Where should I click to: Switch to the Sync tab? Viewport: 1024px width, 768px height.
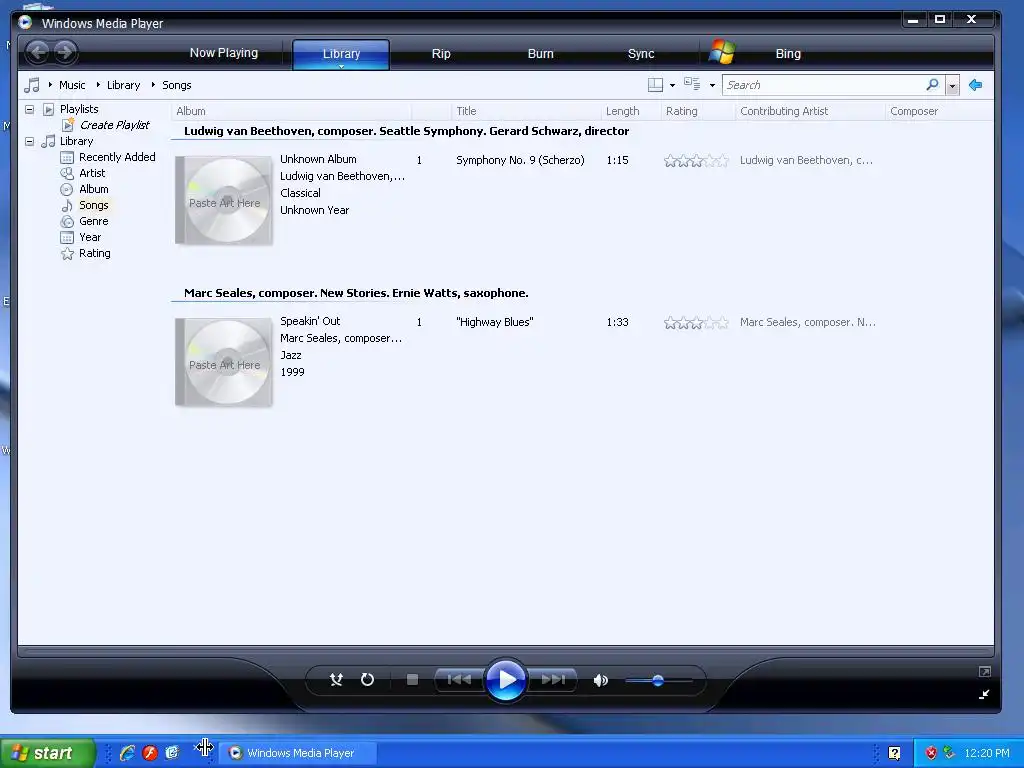pyautogui.click(x=641, y=54)
